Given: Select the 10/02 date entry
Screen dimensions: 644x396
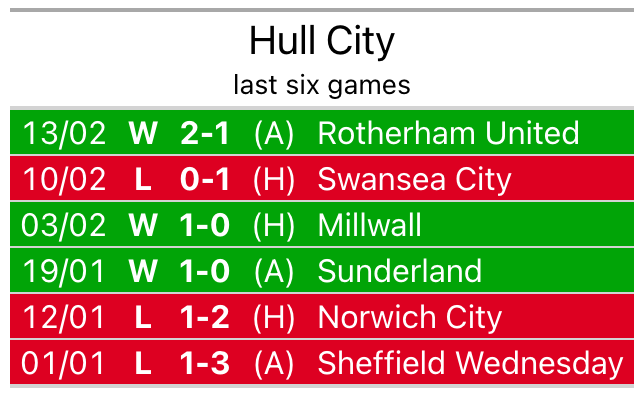Looking at the screenshot, I should (64, 179).
